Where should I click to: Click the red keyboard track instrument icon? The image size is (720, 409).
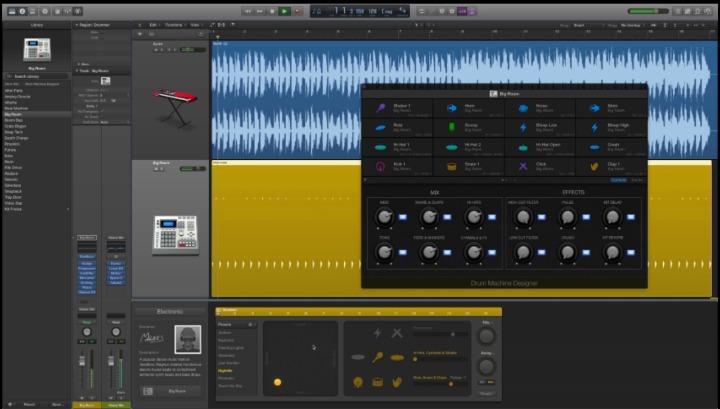pyautogui.click(x=174, y=98)
